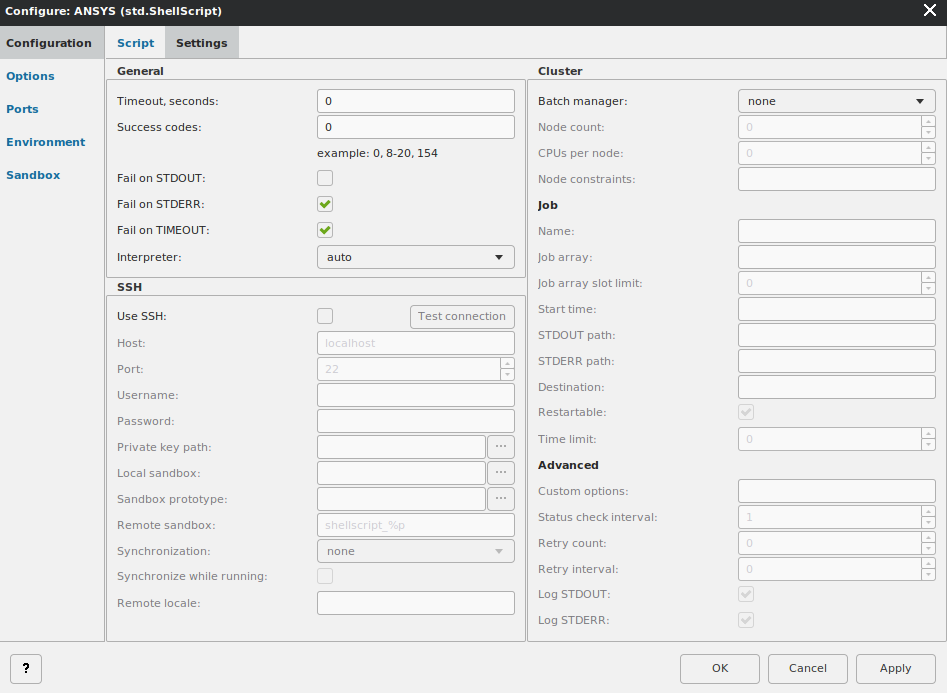Click the Job array field

pyautogui.click(x=836, y=257)
